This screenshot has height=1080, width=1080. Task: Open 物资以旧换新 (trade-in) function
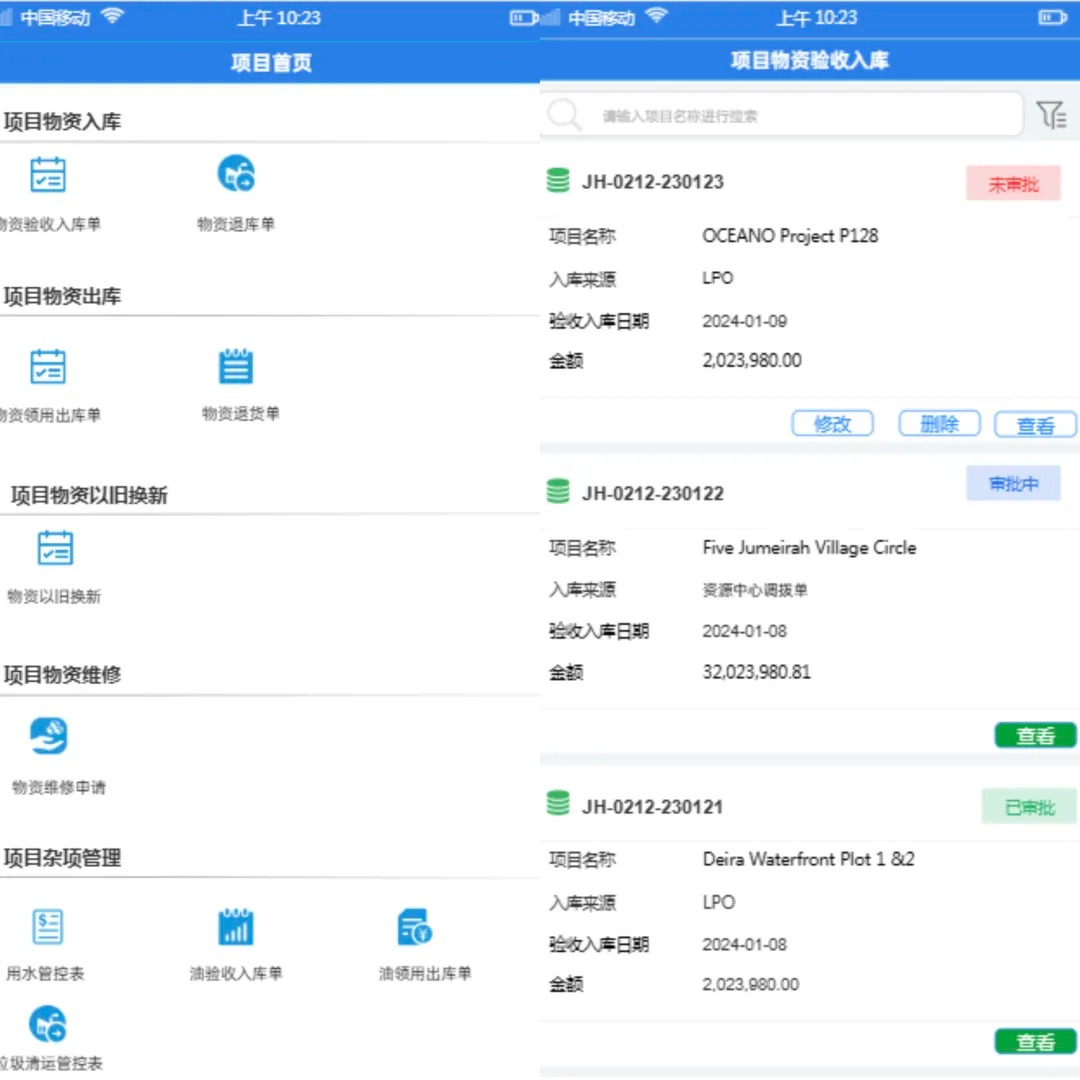pos(54,548)
